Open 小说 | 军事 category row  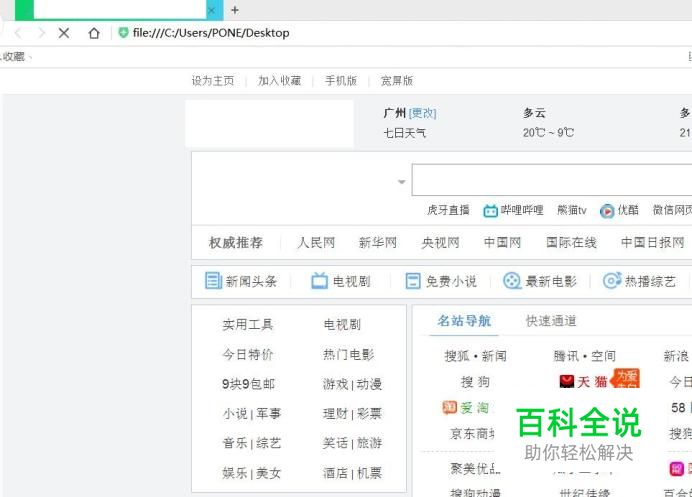(252, 414)
